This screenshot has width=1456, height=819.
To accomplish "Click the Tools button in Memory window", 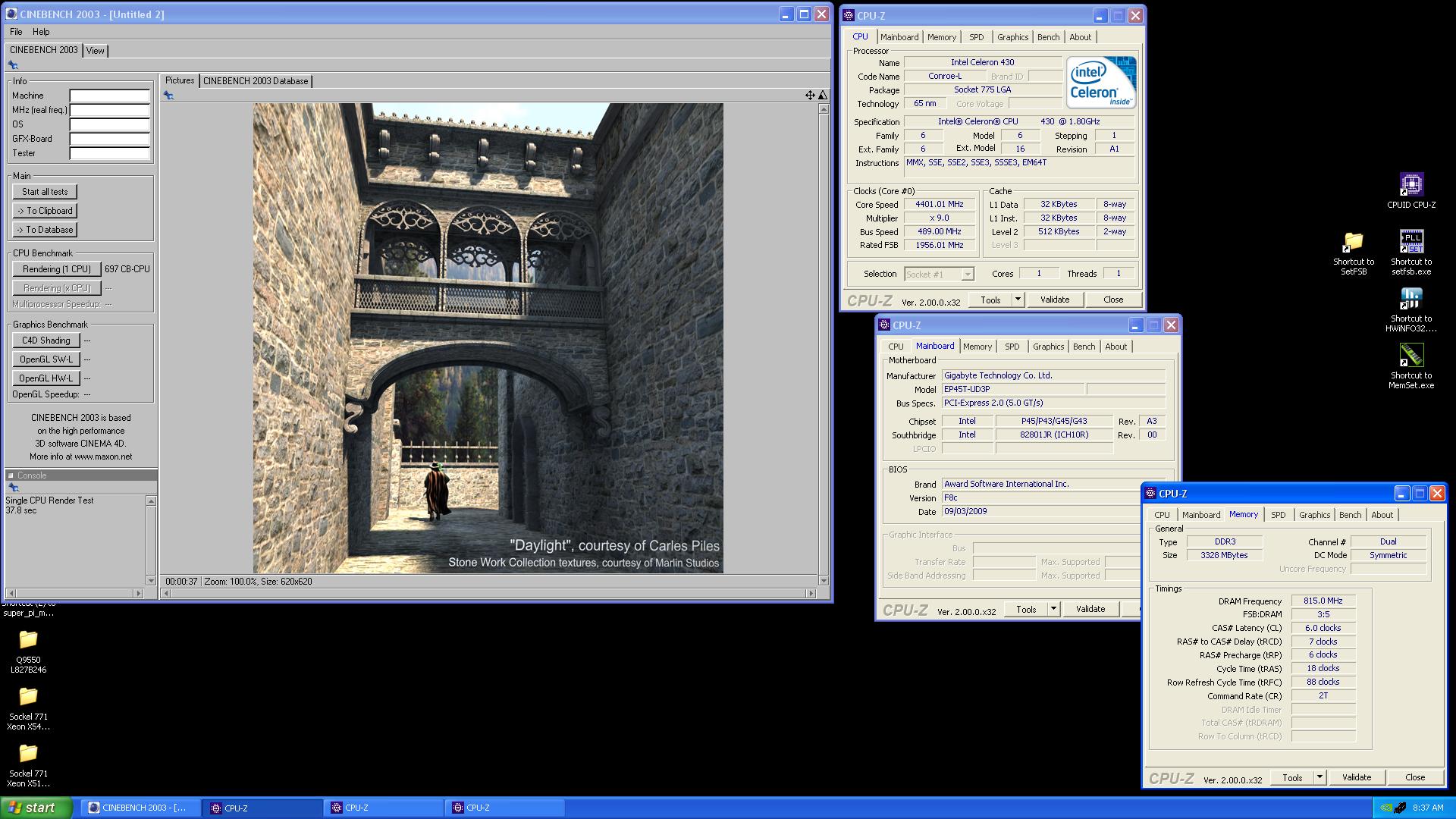I will [x=1292, y=777].
